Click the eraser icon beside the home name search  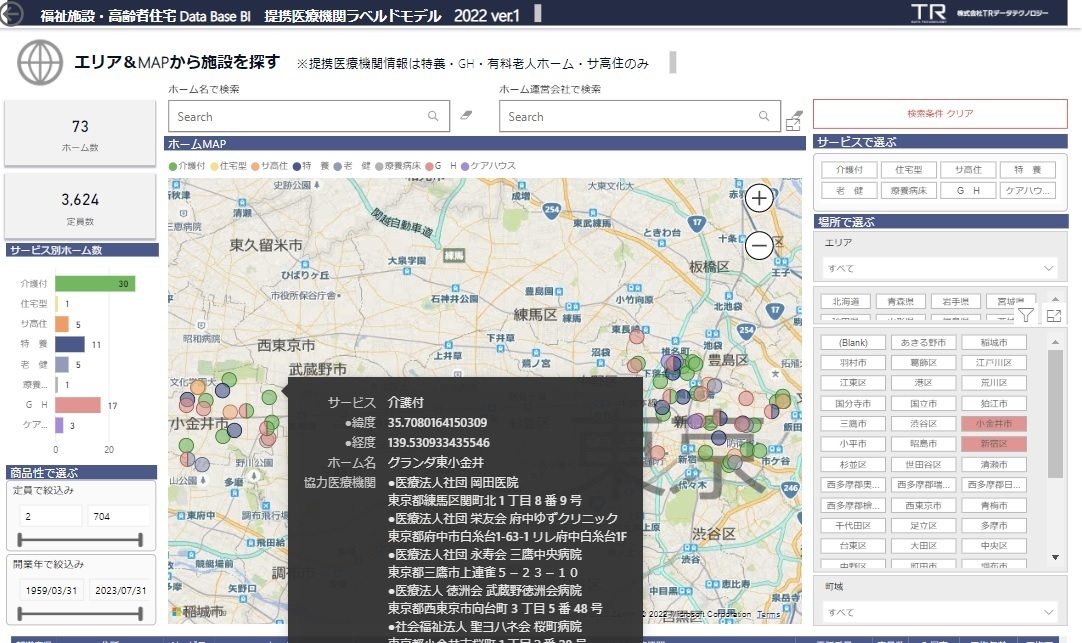click(466, 116)
